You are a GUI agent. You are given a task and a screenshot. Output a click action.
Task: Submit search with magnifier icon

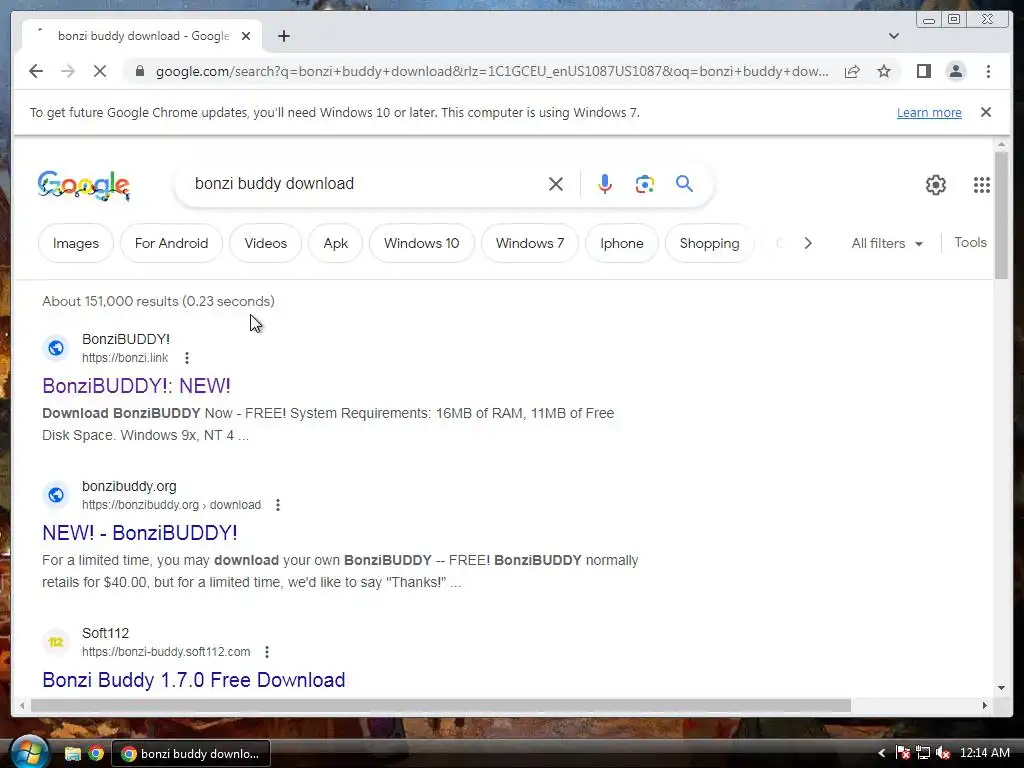click(684, 184)
